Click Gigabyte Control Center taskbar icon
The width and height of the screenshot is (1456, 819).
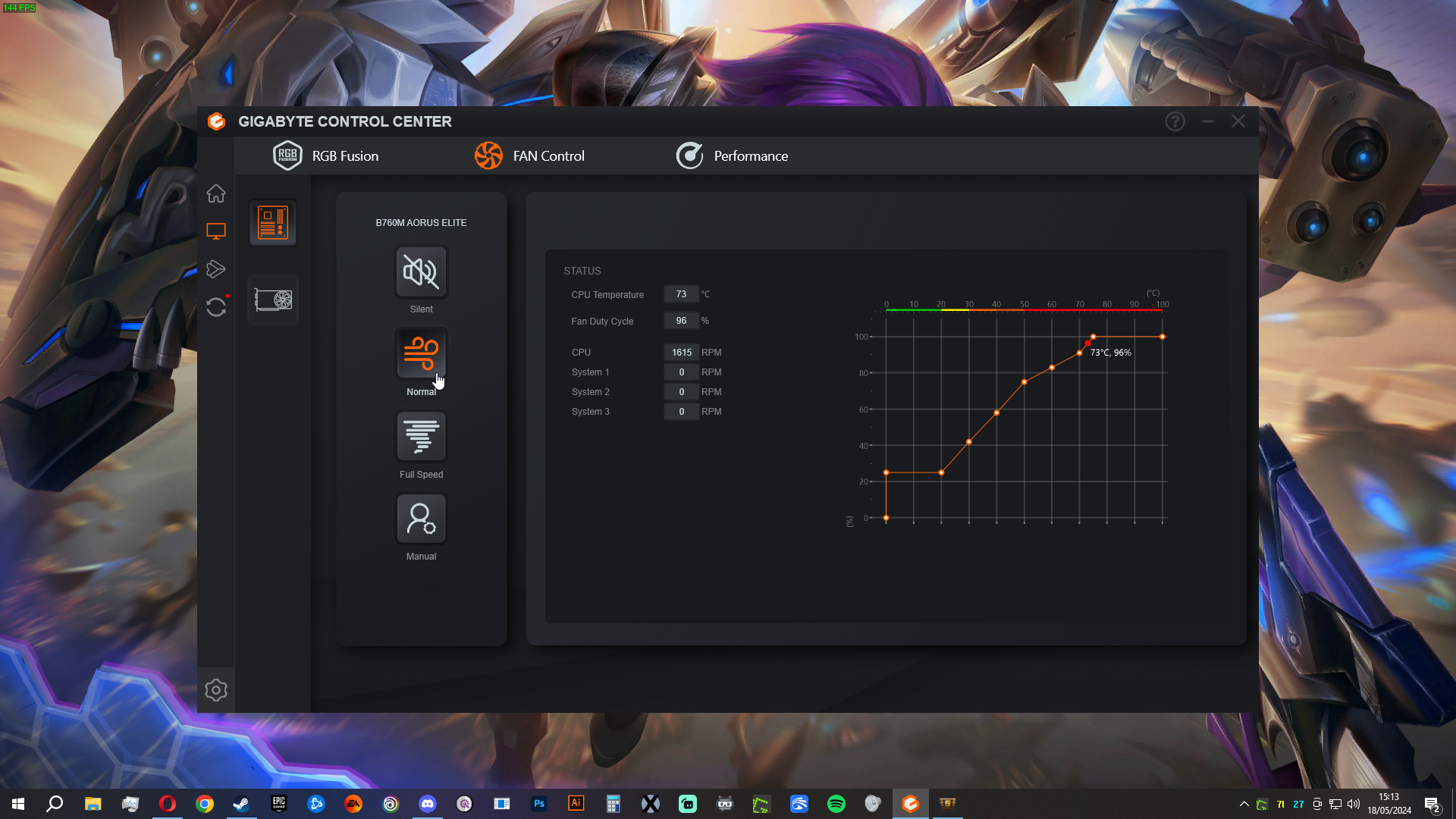[x=911, y=804]
